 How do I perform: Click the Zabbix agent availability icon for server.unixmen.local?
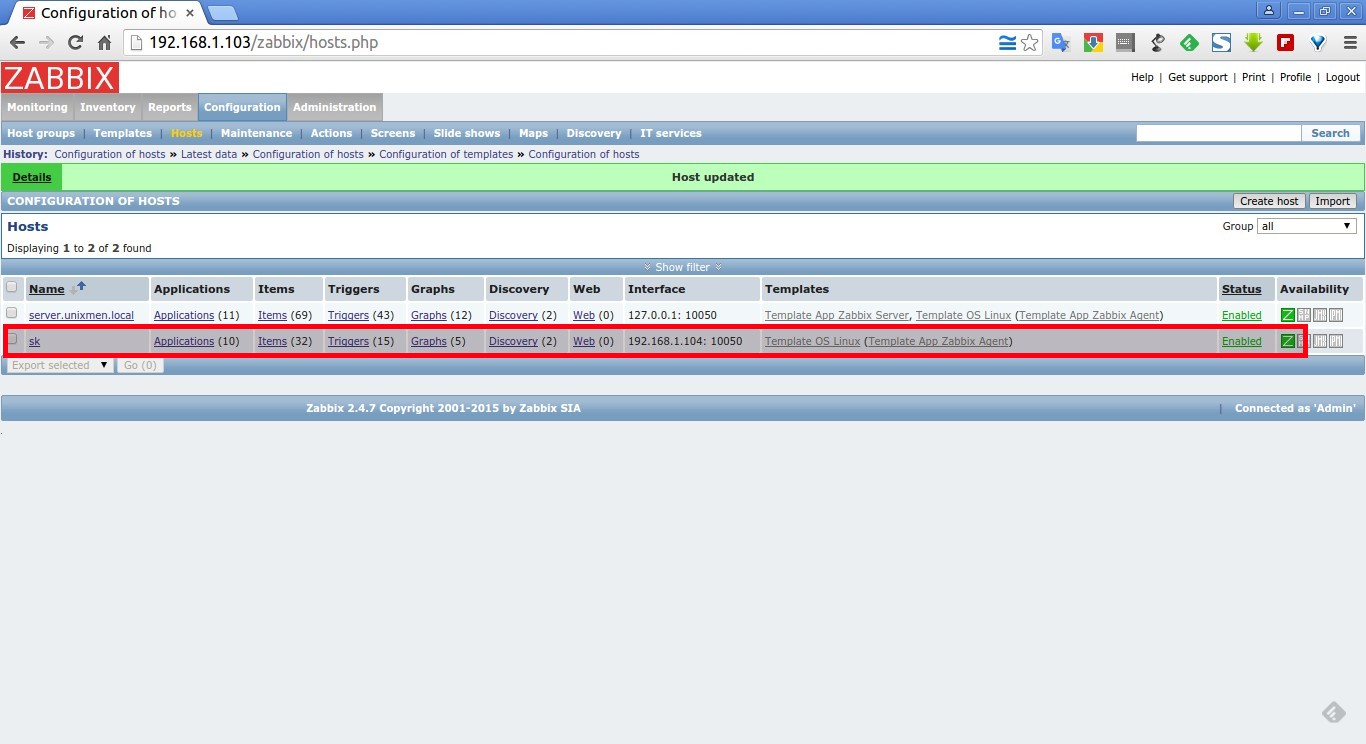tap(1287, 315)
